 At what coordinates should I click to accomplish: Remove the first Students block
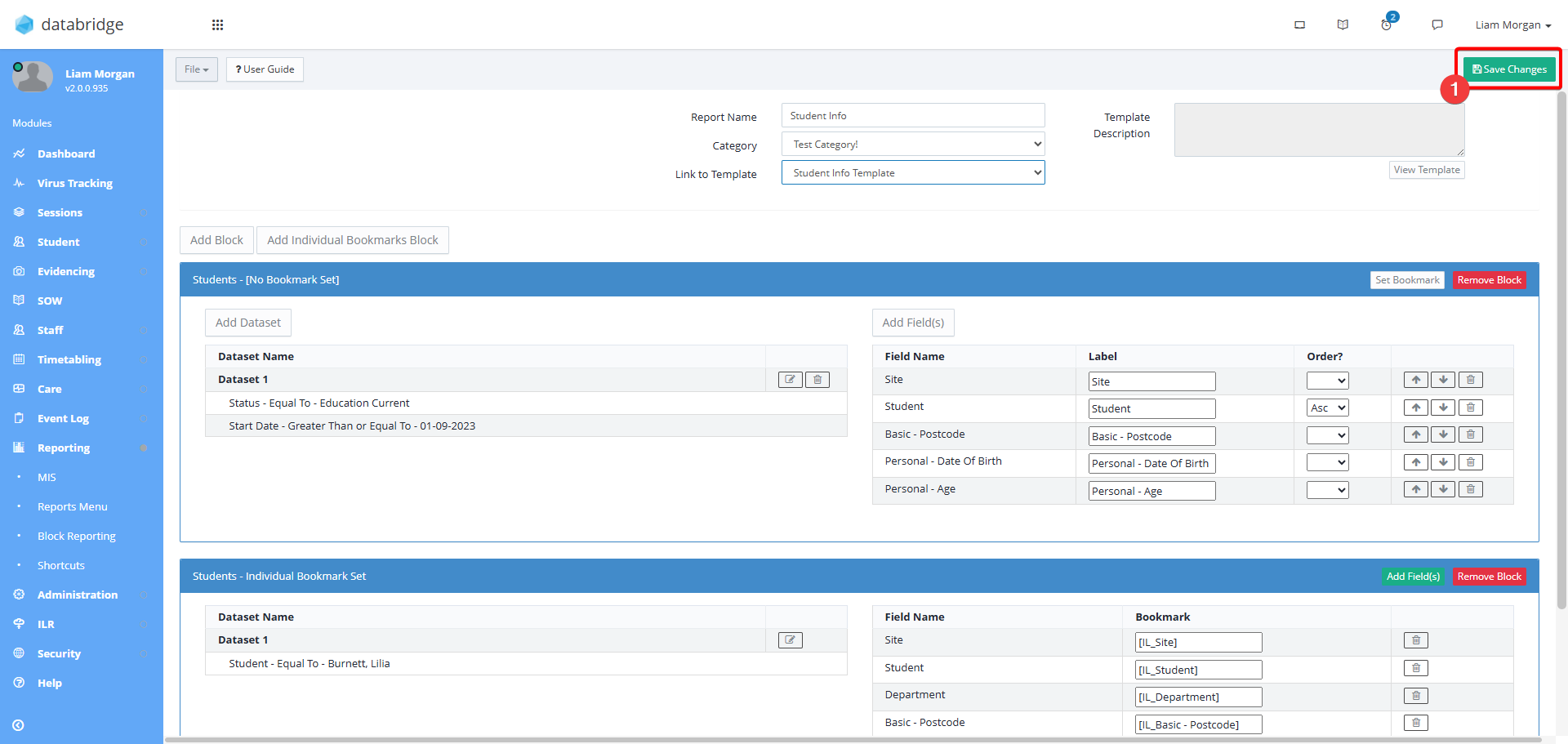pos(1490,280)
